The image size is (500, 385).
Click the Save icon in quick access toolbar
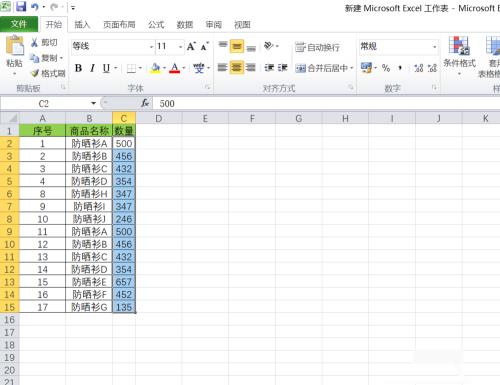pyautogui.click(x=21, y=6)
